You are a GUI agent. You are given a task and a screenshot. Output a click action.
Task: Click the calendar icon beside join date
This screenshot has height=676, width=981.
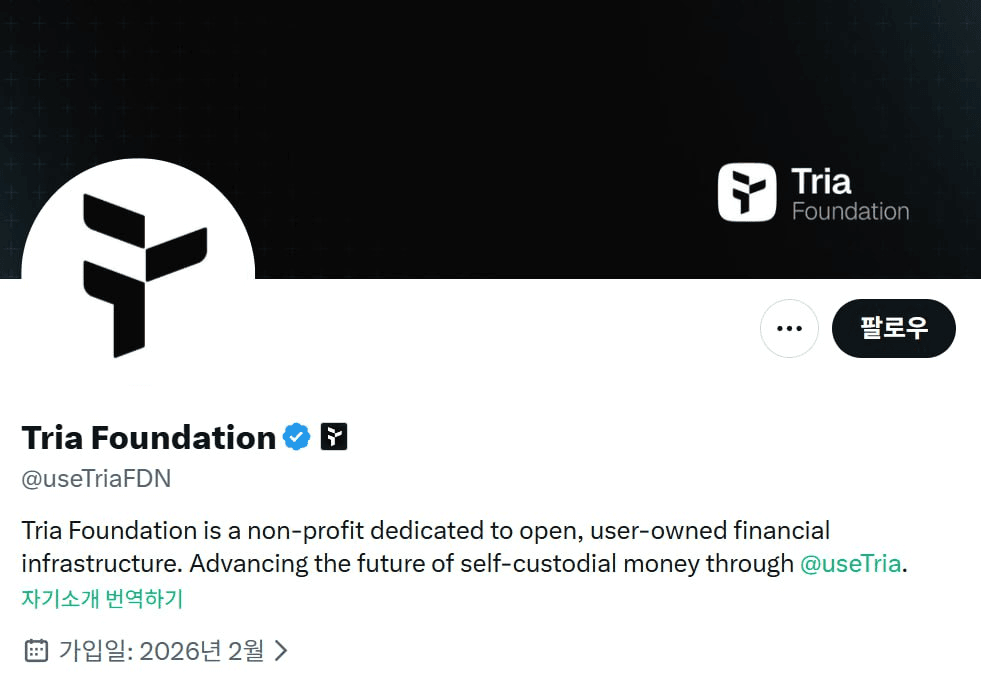[x=36, y=651]
